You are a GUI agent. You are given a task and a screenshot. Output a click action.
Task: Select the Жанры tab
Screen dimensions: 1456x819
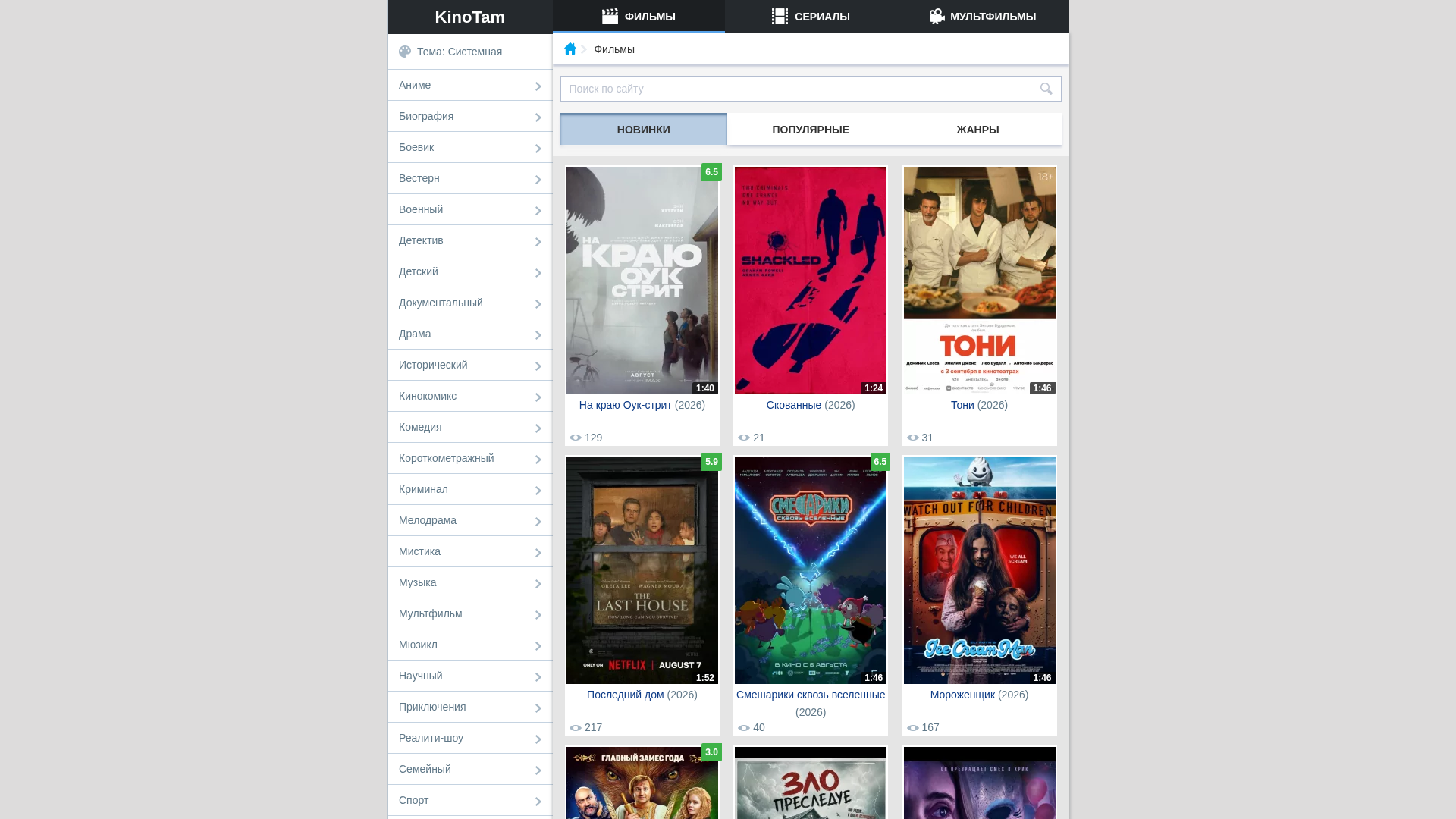[x=978, y=130]
